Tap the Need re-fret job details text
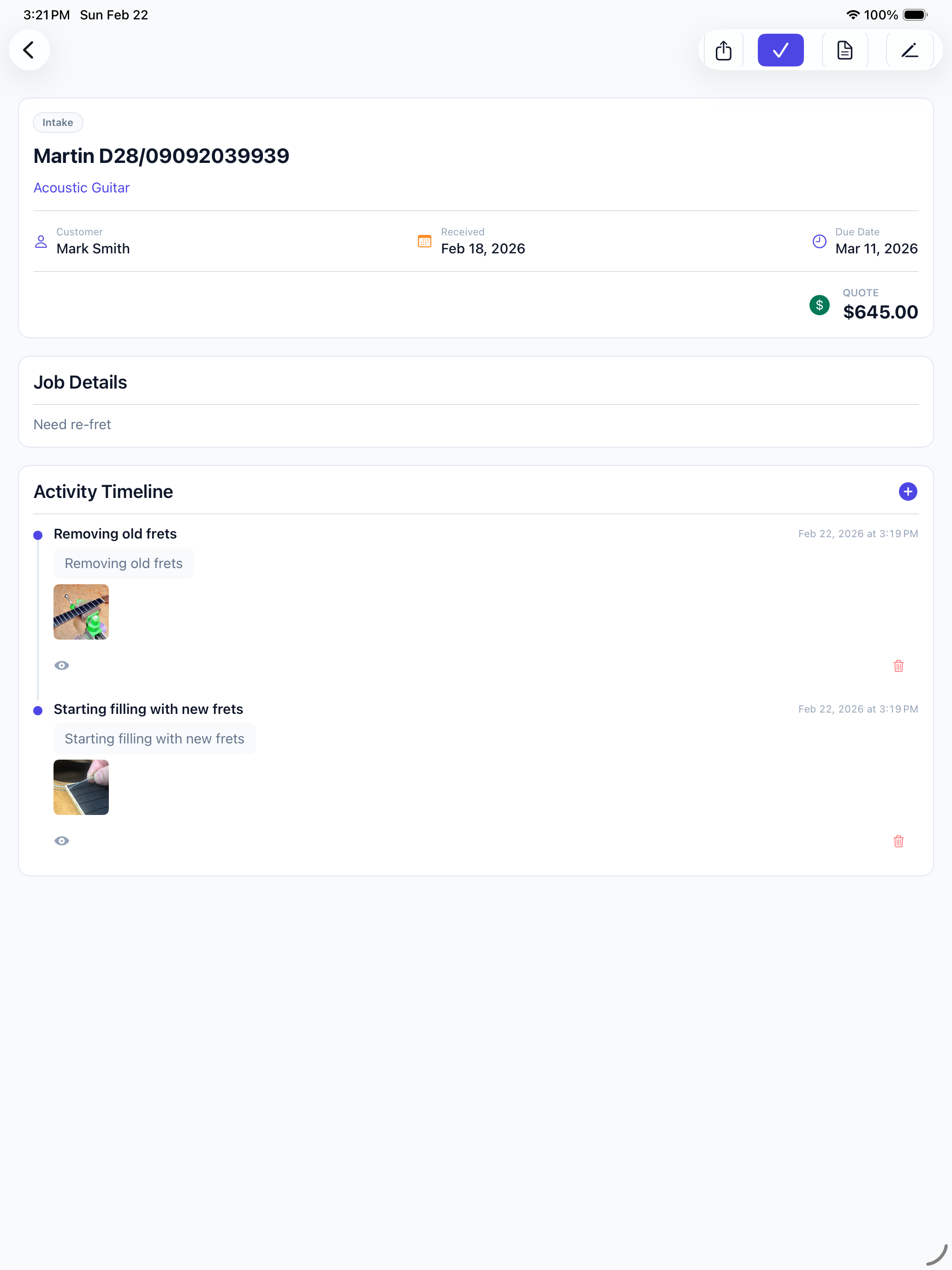The height and width of the screenshot is (1270, 952). (72, 424)
